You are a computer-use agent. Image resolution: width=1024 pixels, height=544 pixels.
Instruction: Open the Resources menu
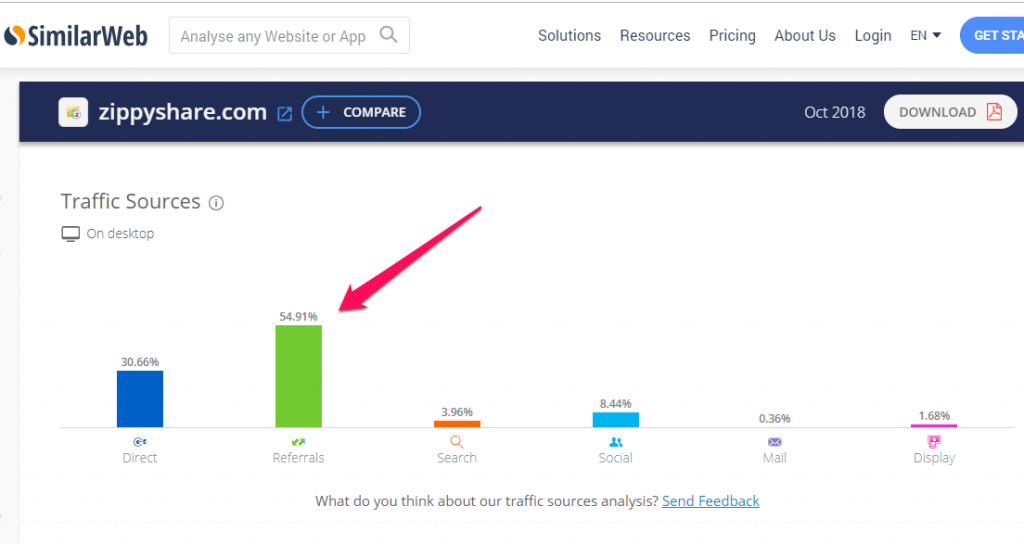(655, 36)
